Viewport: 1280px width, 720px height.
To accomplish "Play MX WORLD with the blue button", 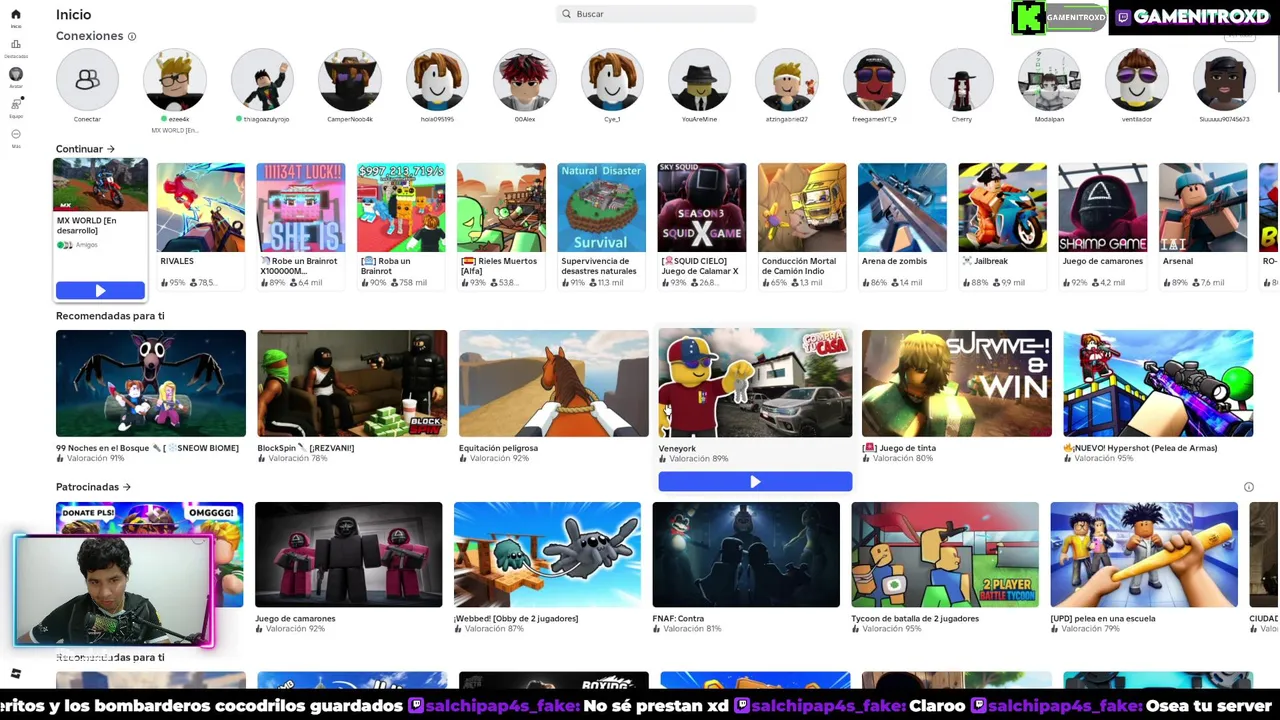I will pos(100,291).
